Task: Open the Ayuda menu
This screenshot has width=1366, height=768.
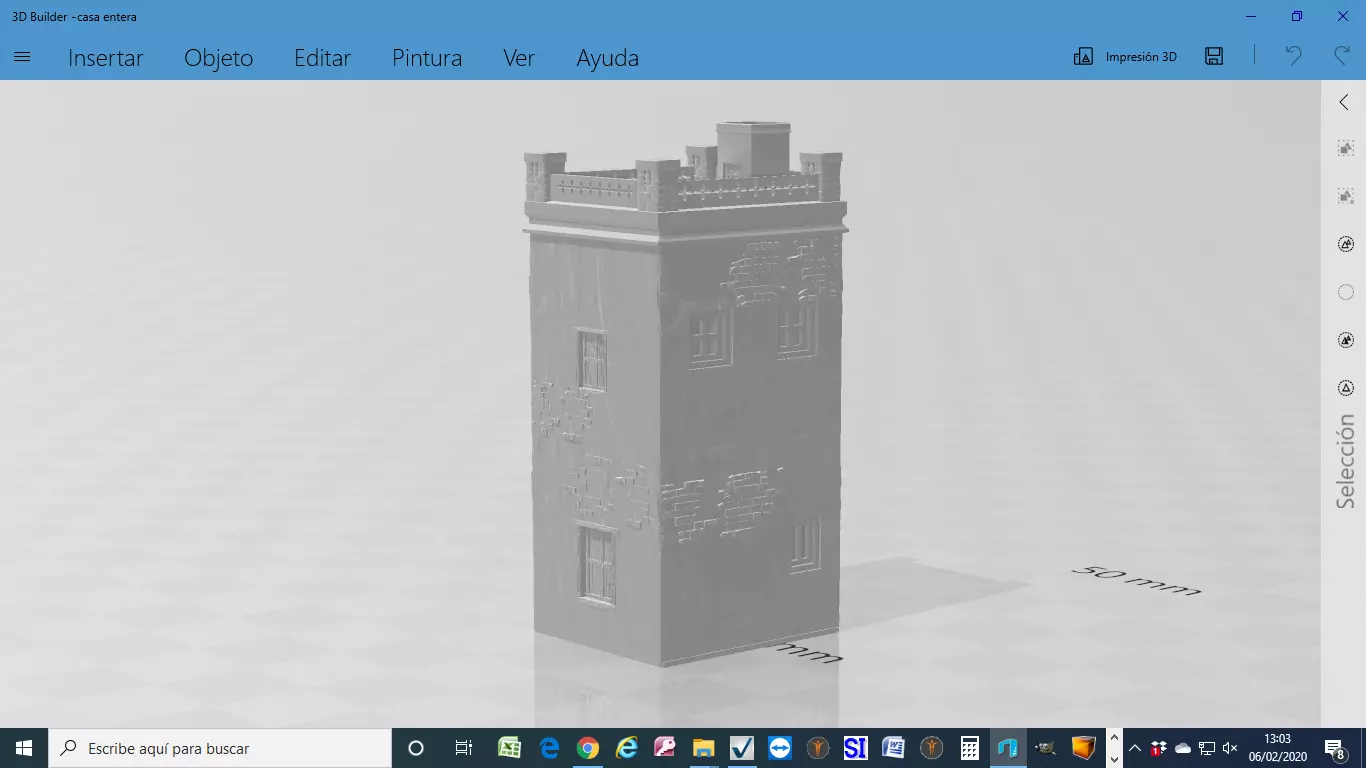Action: coord(607,58)
